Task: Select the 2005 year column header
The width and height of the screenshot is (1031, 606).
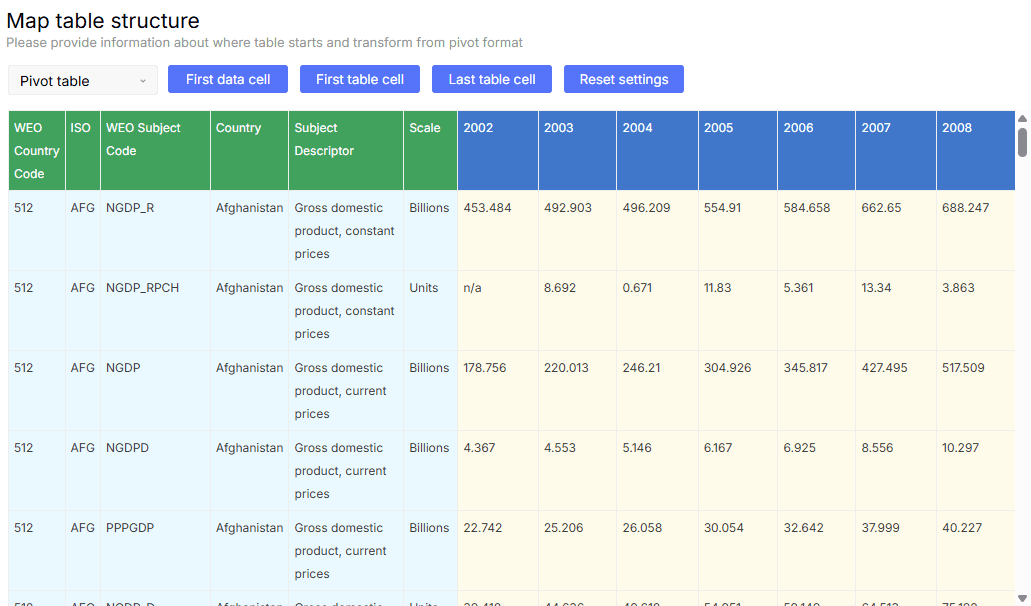Action: [x=738, y=151]
